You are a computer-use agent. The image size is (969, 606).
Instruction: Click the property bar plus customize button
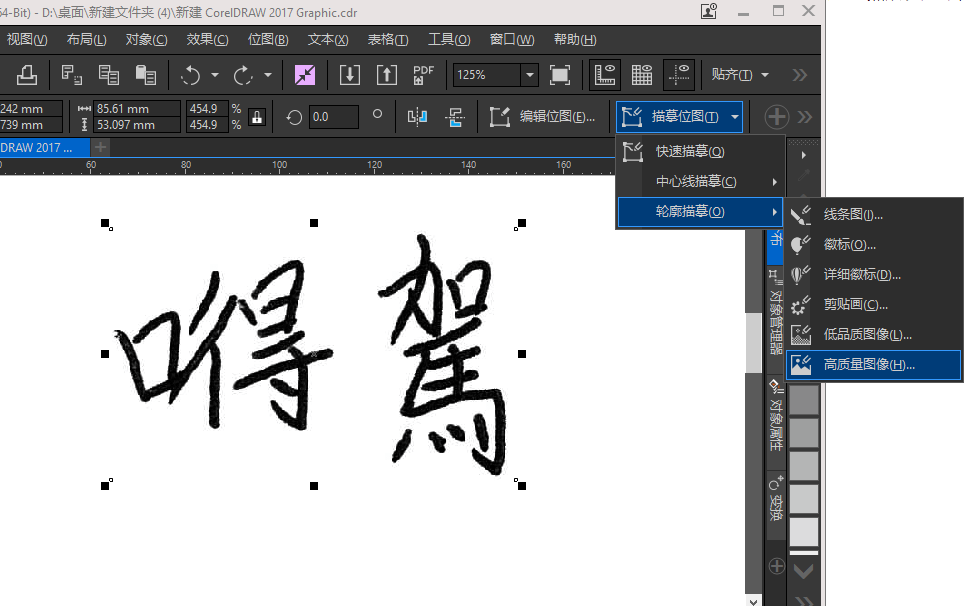[x=776, y=117]
